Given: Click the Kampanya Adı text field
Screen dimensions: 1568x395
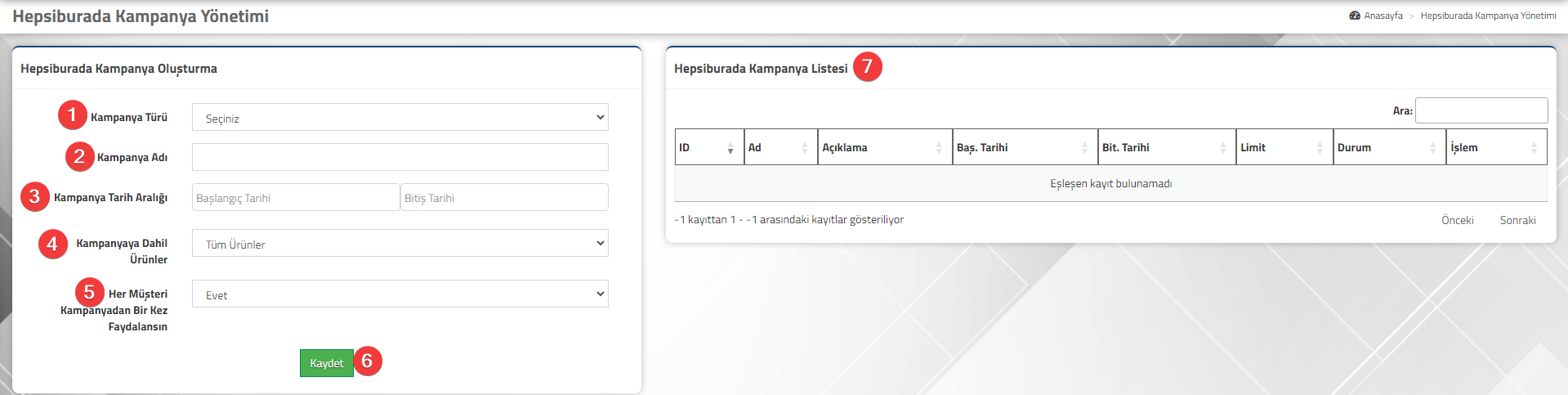Looking at the screenshot, I should tap(400, 157).
